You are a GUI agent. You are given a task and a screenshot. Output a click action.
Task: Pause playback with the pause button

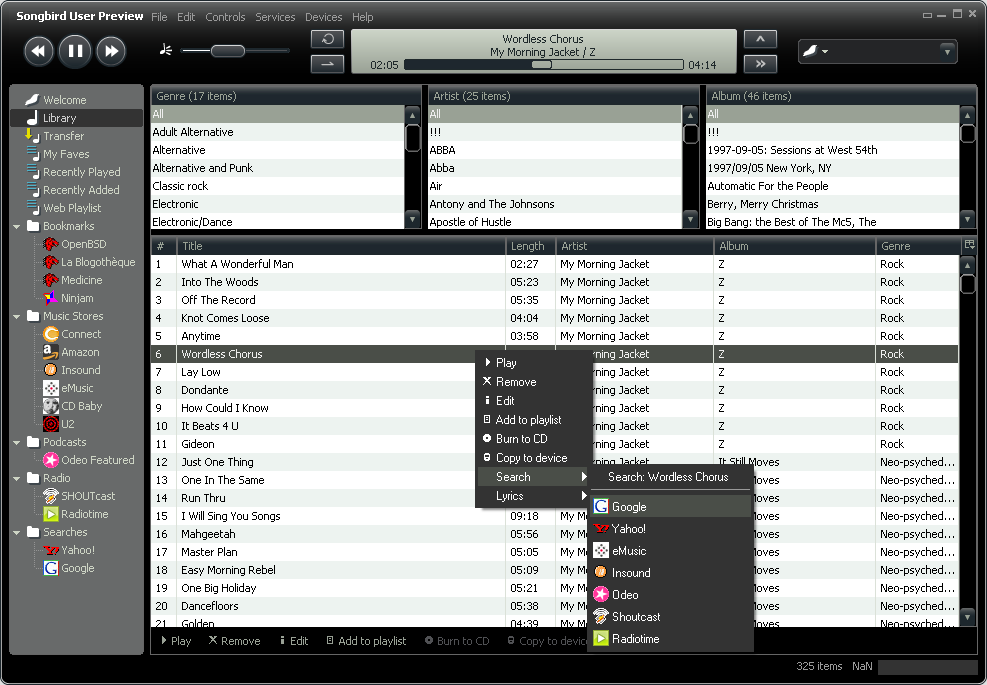[x=75, y=51]
